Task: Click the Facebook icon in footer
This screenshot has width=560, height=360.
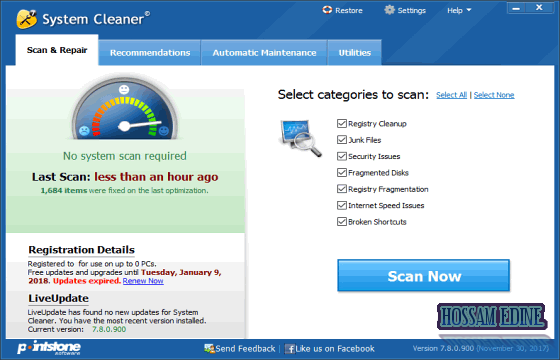Action: pyautogui.click(x=290, y=349)
